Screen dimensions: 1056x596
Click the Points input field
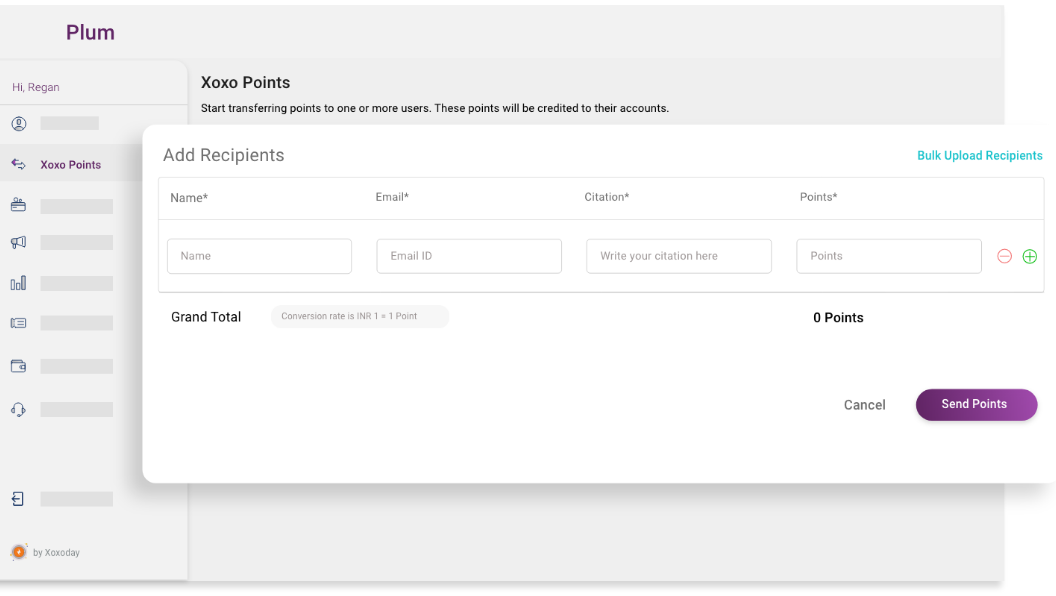pos(889,256)
